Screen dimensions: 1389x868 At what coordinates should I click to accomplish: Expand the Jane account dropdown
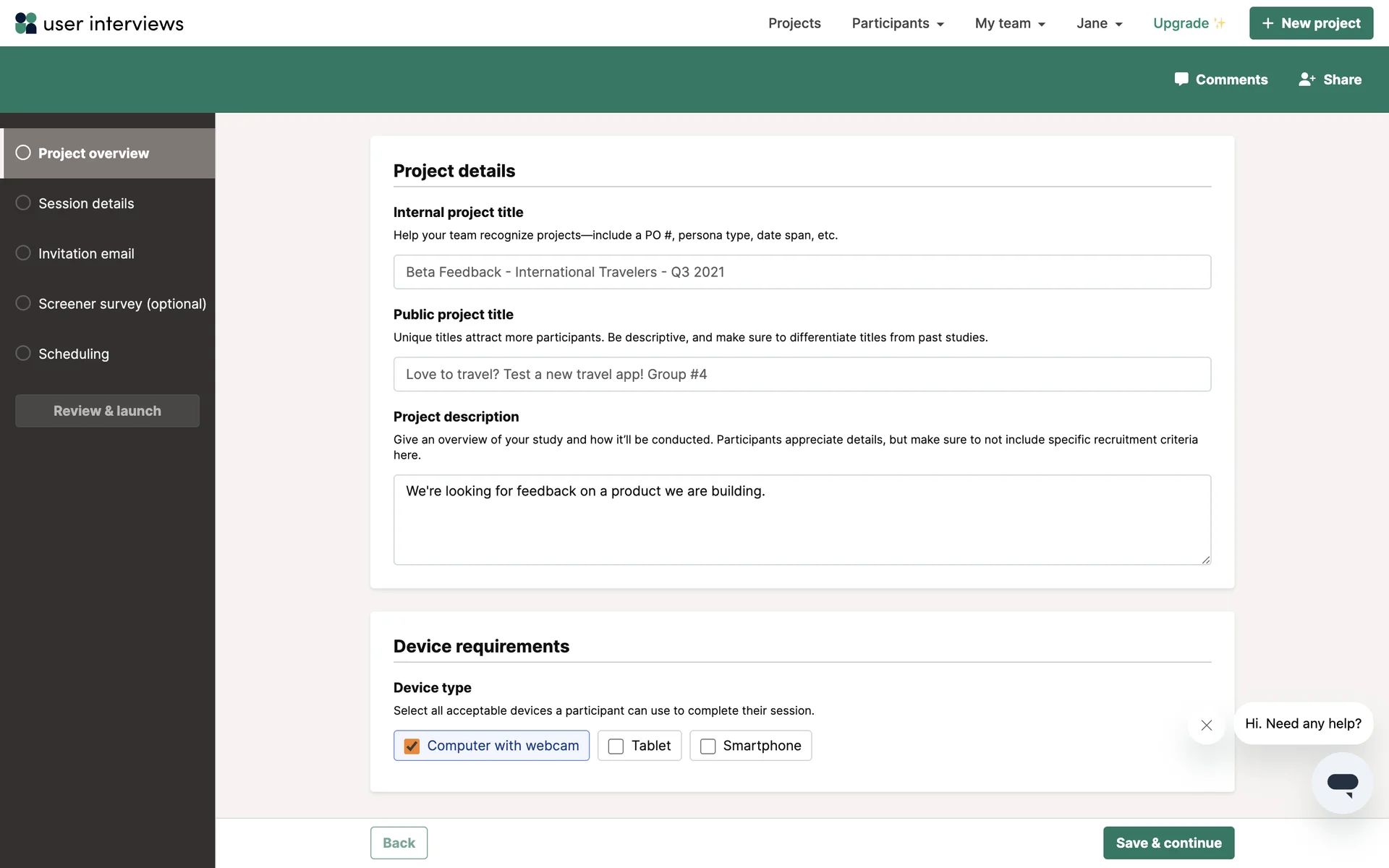coord(1099,23)
